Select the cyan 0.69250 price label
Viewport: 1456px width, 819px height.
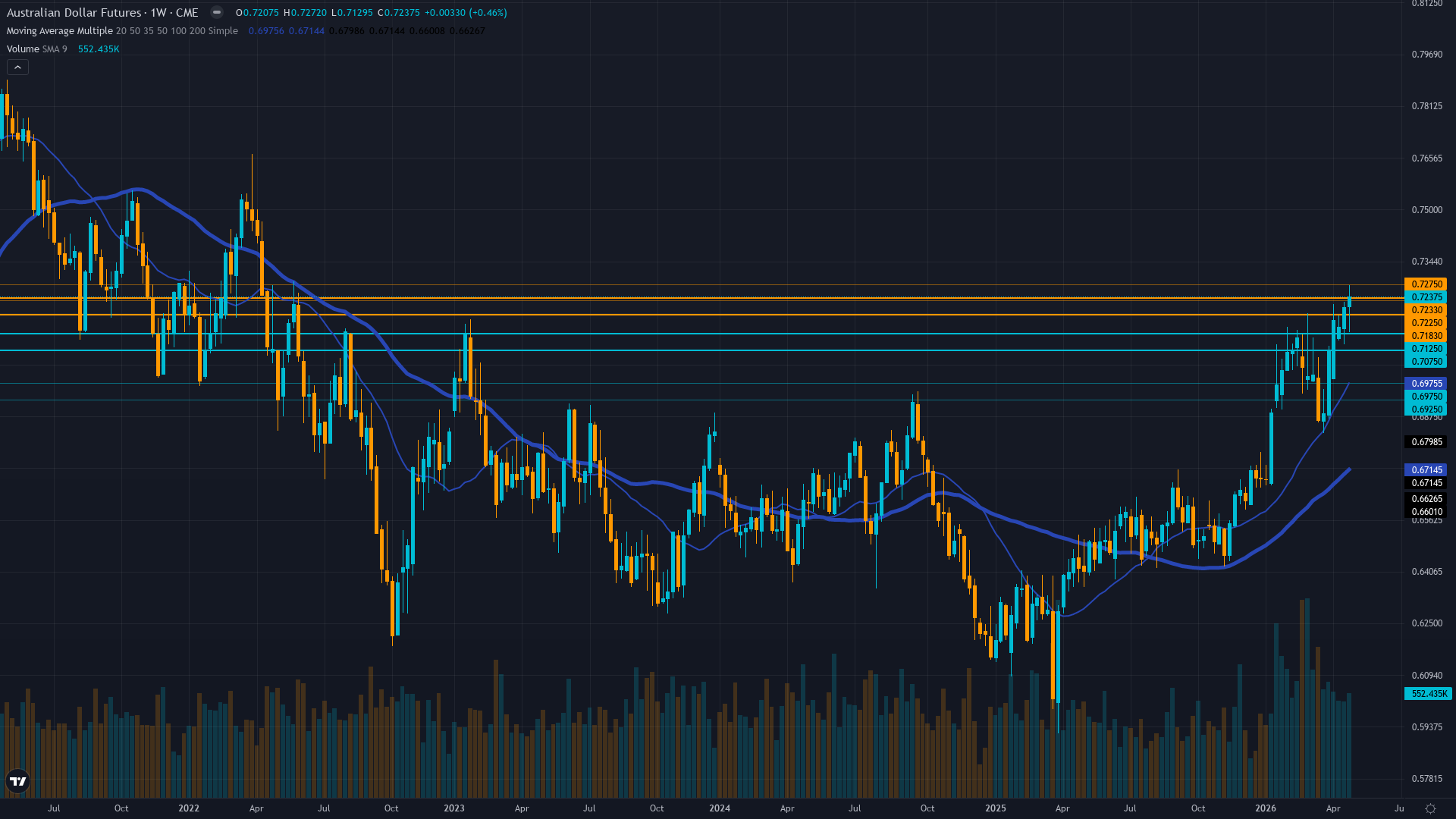click(x=1426, y=409)
